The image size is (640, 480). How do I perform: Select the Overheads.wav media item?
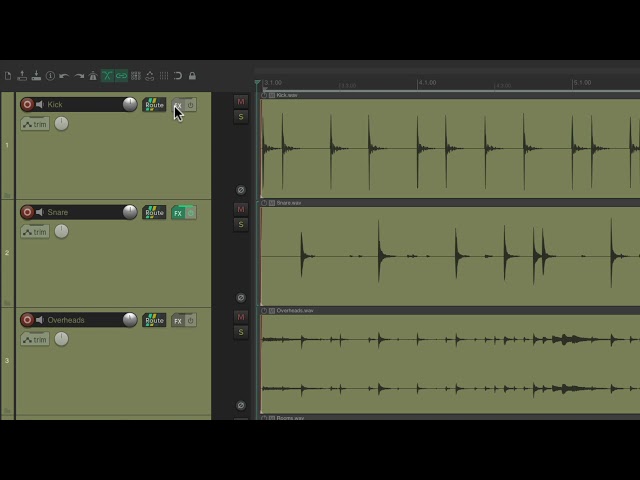pos(450,361)
